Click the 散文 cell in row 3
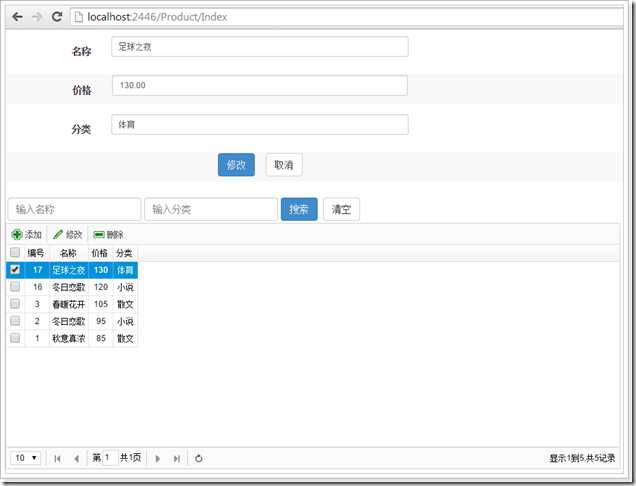Image resolution: width=636 pixels, height=486 pixels. tap(125, 304)
